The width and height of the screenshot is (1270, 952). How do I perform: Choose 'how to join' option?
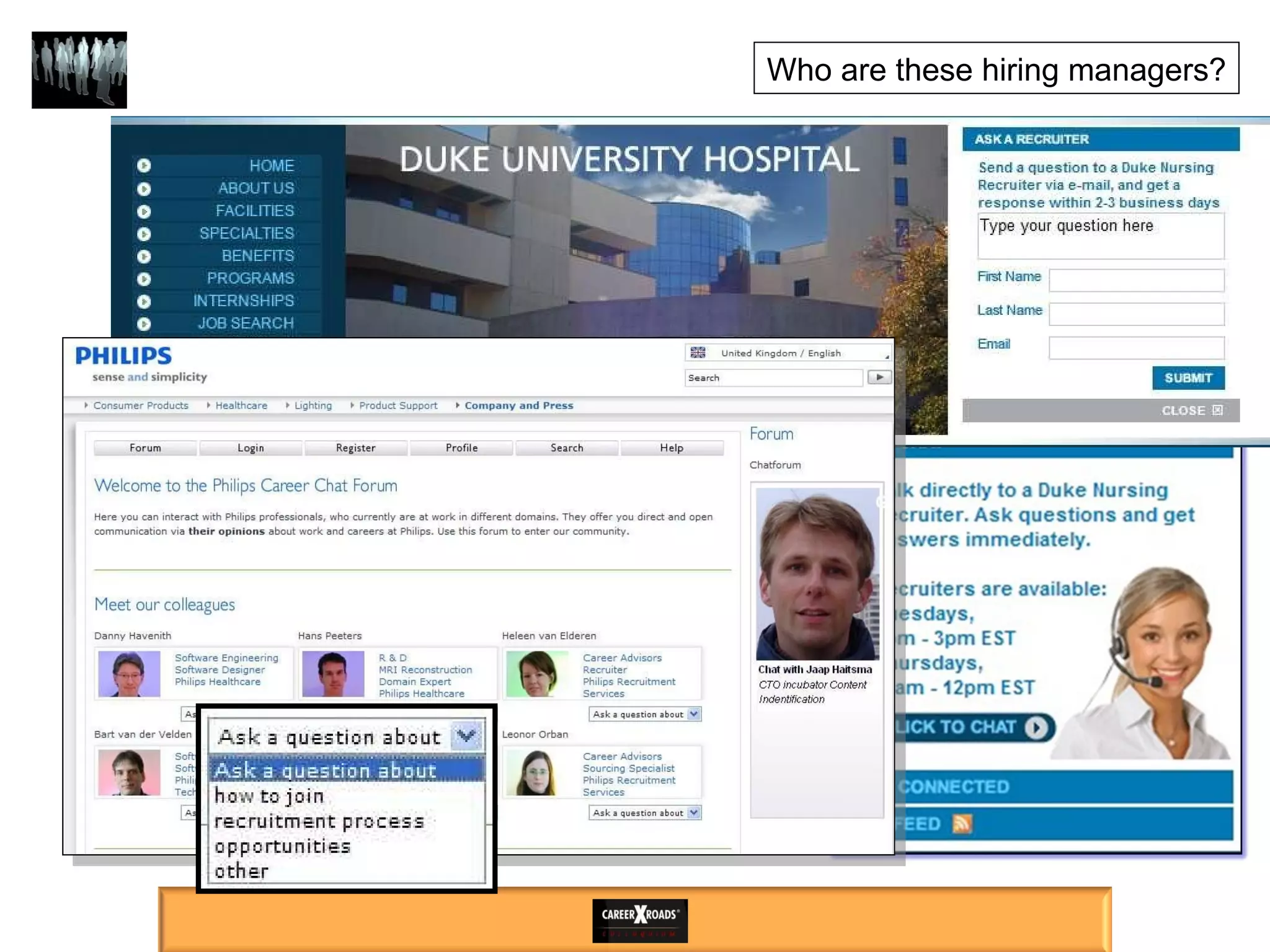270,796
